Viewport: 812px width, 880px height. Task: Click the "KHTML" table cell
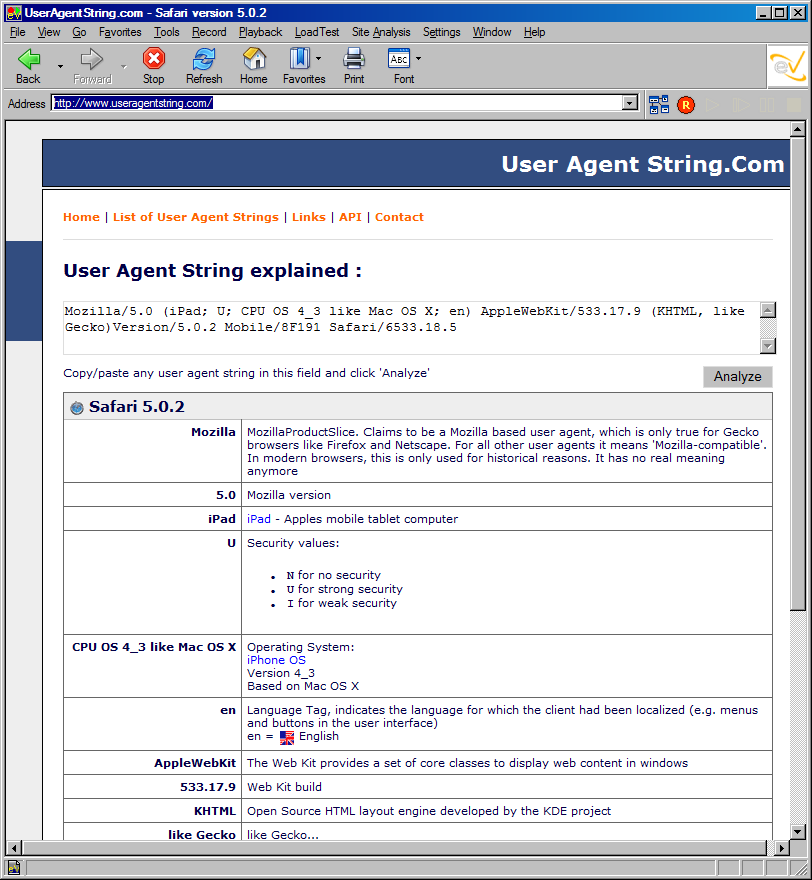click(153, 811)
